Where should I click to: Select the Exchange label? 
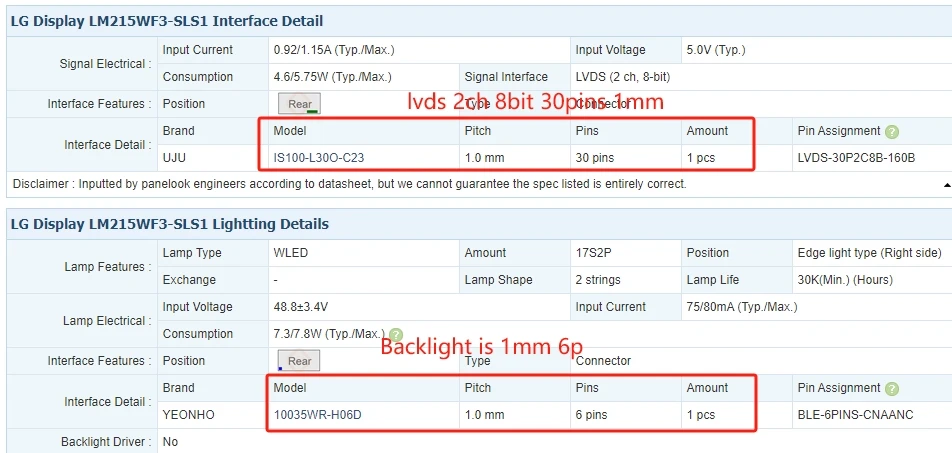(x=189, y=280)
